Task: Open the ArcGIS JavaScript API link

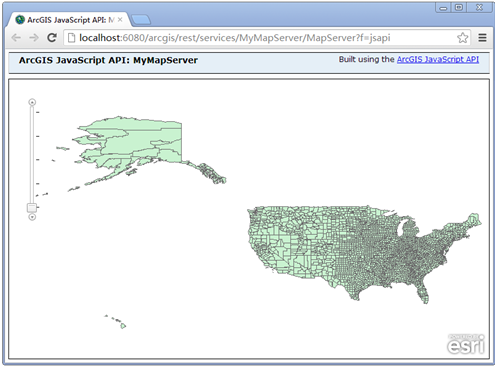Action: point(438,59)
